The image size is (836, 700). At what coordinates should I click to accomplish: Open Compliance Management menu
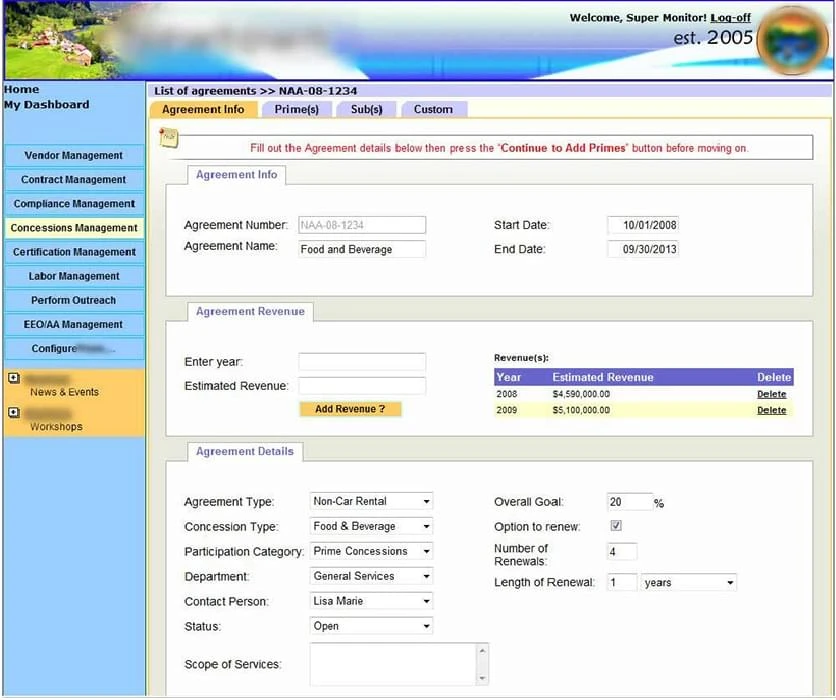pos(74,204)
